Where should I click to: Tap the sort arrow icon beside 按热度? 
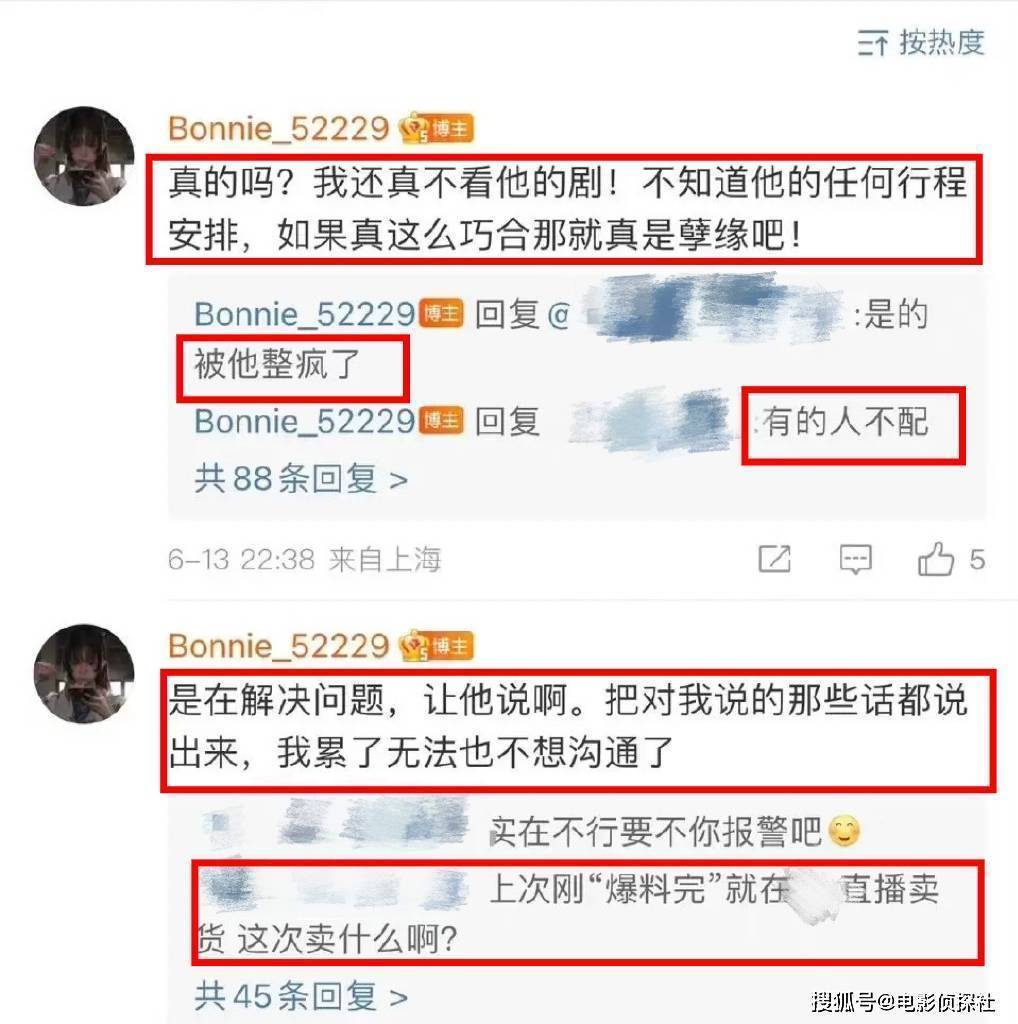pyautogui.click(x=873, y=44)
